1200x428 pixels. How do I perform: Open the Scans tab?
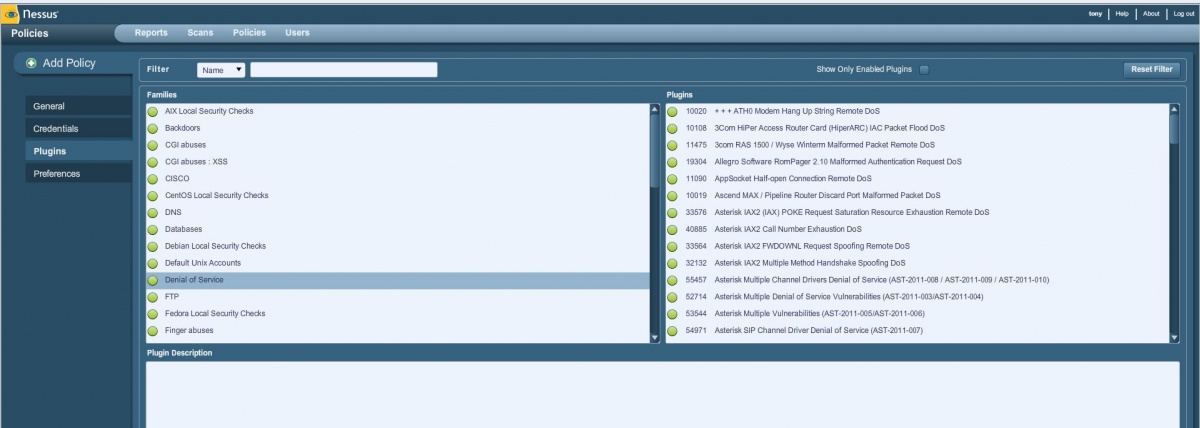pyautogui.click(x=200, y=33)
